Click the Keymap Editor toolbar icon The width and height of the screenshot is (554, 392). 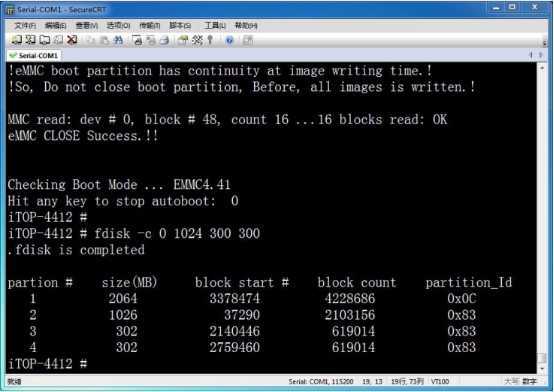197,40
